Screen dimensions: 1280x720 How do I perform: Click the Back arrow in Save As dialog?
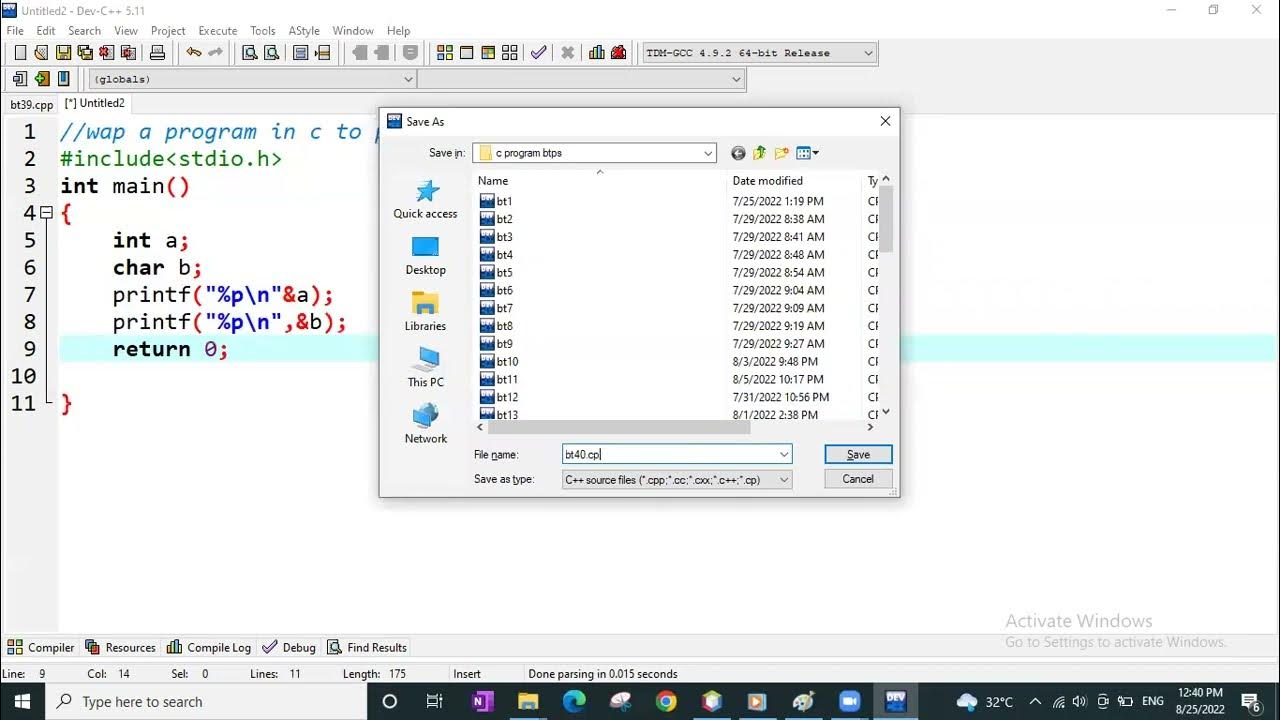point(738,153)
